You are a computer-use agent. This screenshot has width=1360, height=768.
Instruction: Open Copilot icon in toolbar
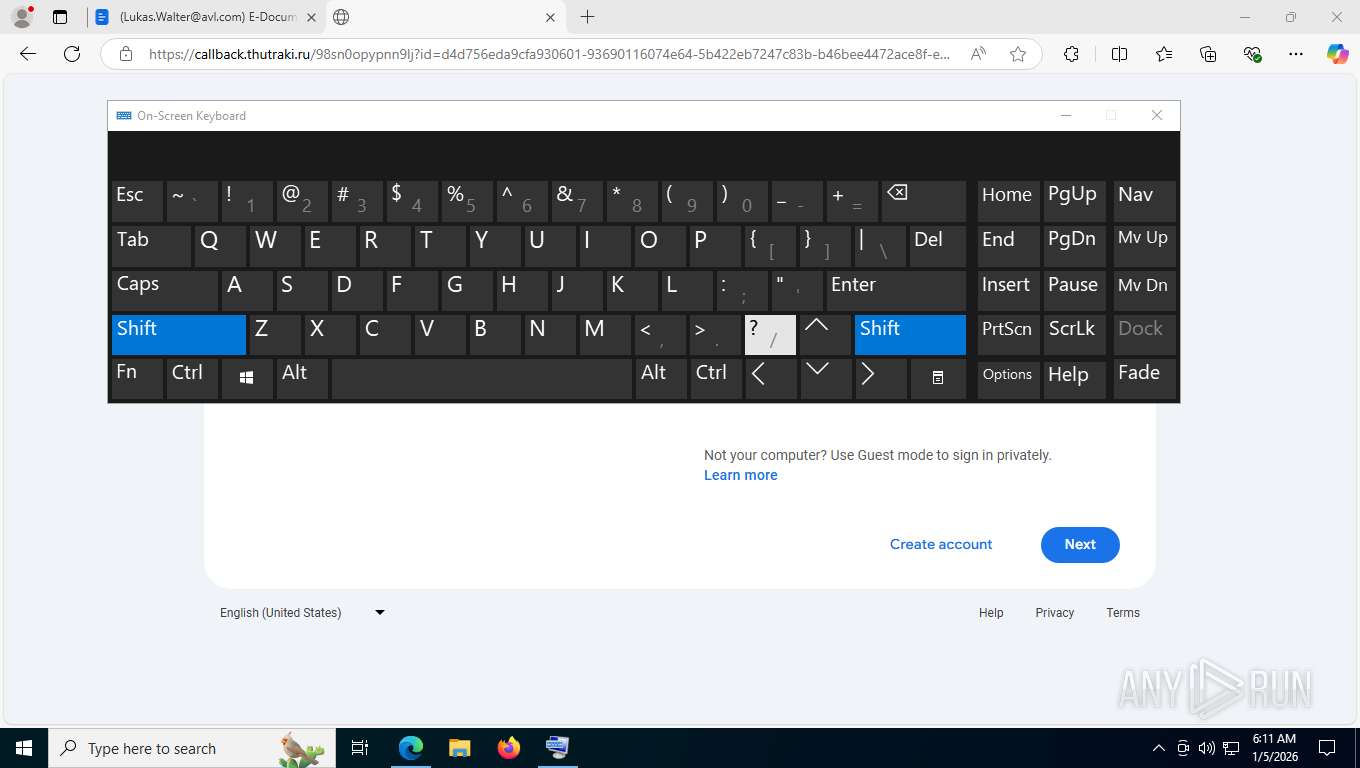coord(1337,54)
